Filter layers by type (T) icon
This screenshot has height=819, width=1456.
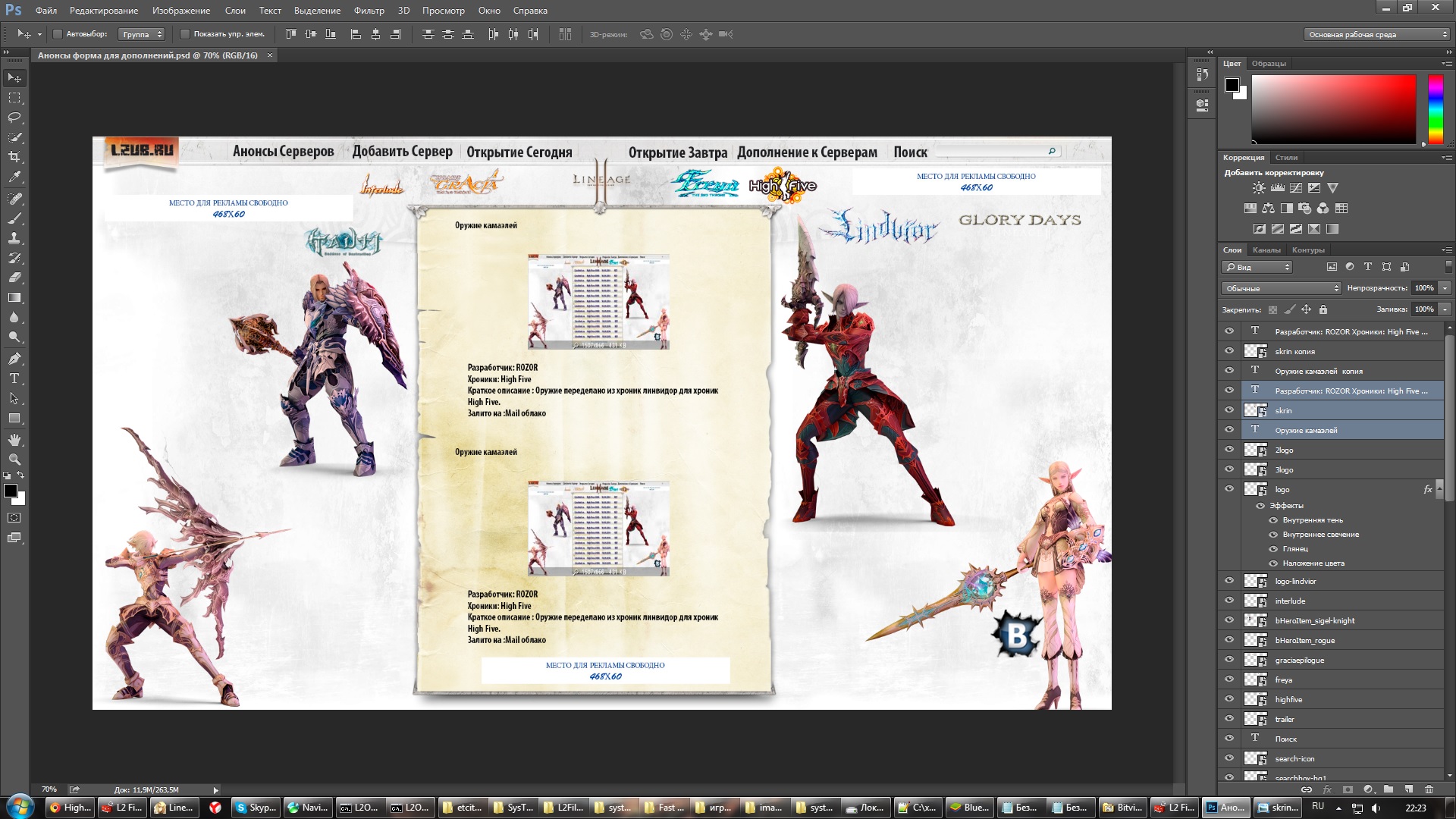(1368, 267)
